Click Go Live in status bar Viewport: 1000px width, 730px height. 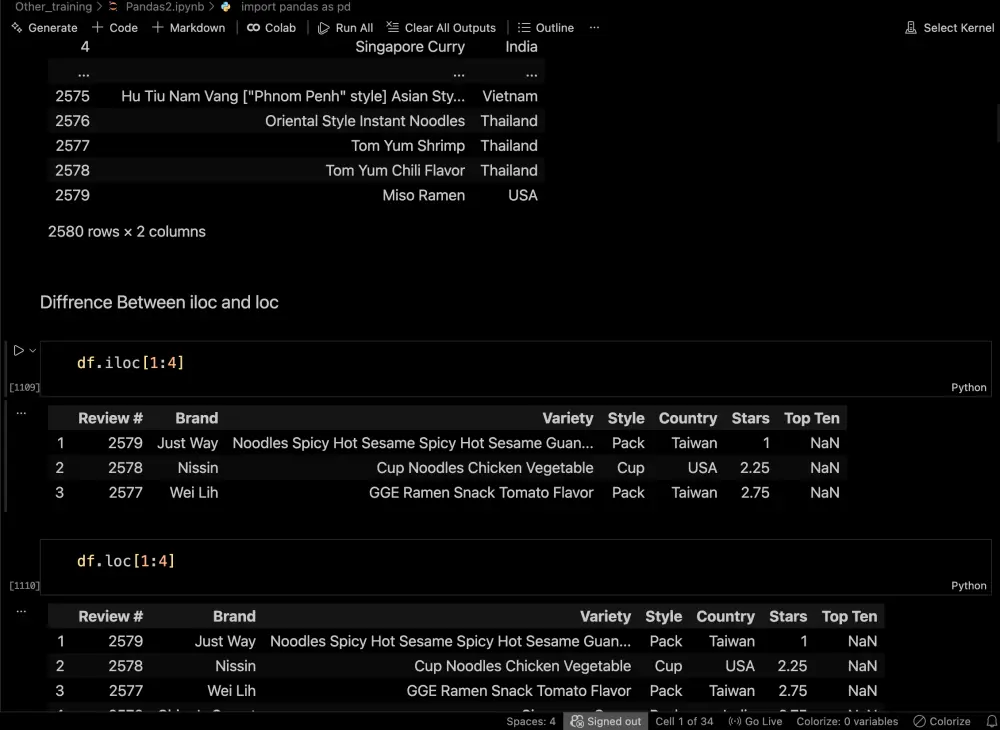(755, 721)
